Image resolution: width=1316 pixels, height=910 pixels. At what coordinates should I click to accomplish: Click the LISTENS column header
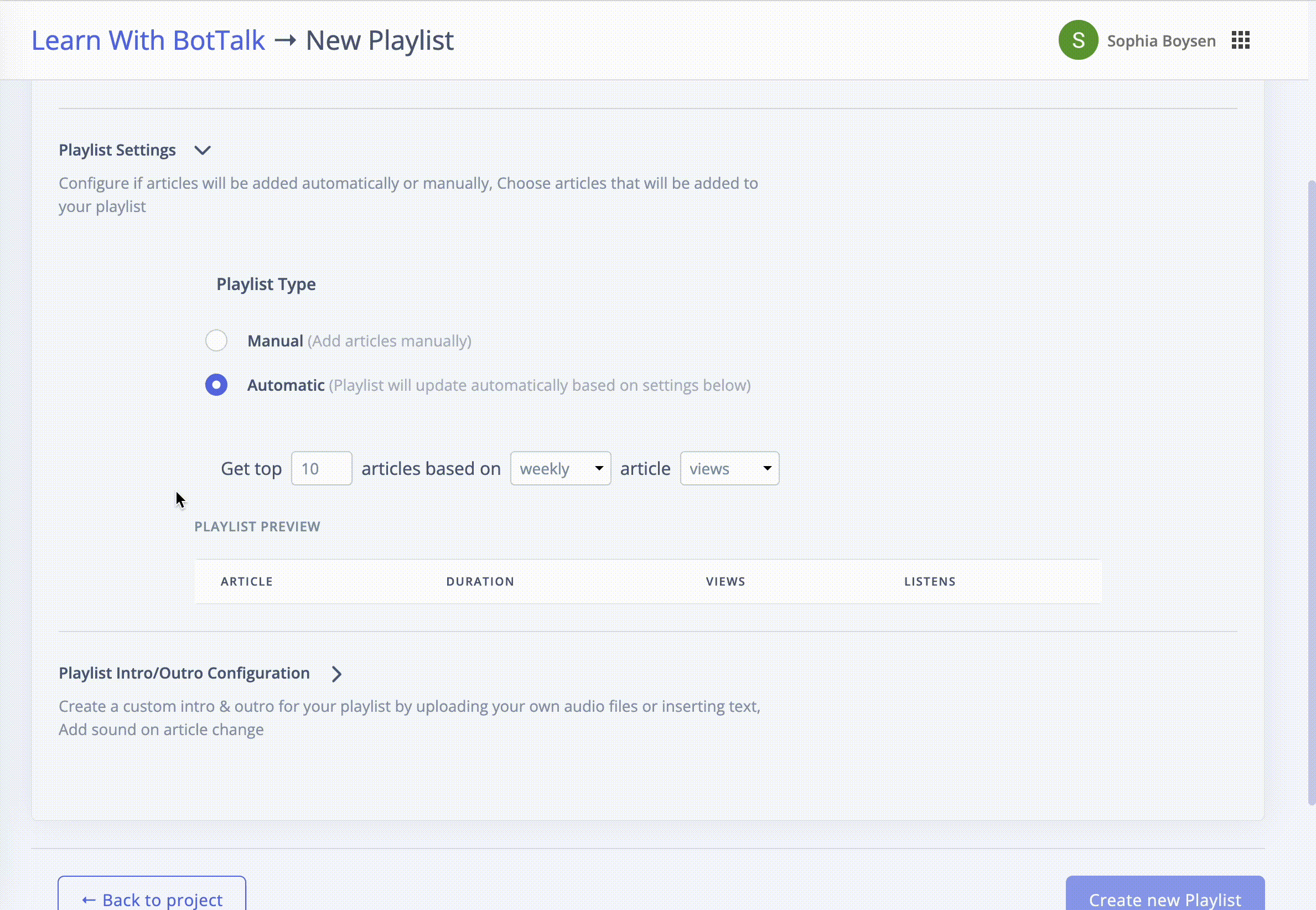click(930, 582)
